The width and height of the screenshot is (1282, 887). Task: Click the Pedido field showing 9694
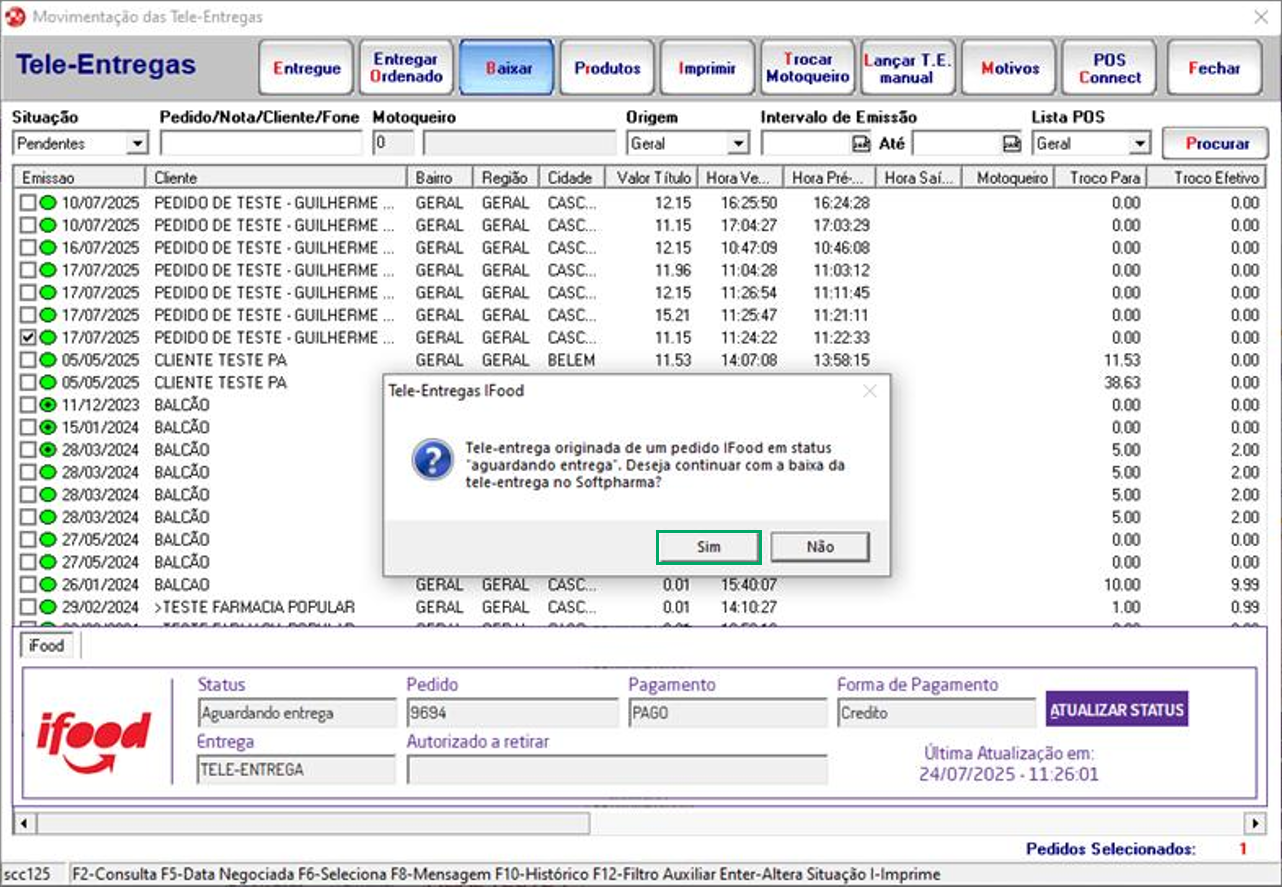coord(512,713)
